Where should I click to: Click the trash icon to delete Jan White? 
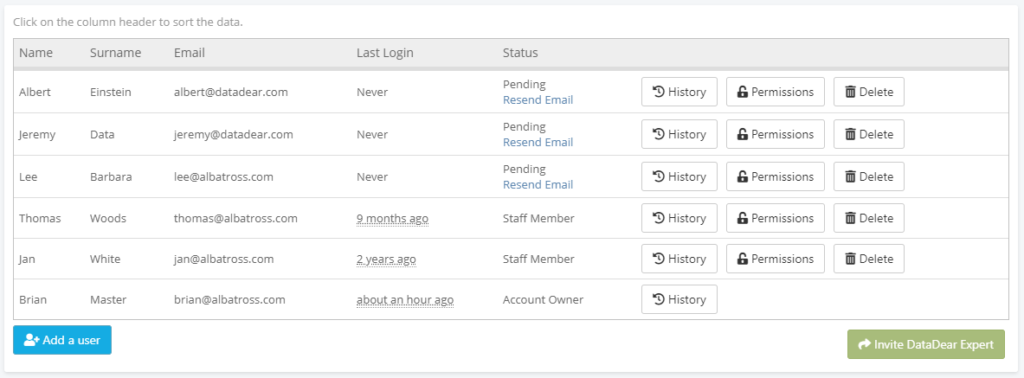tap(850, 259)
